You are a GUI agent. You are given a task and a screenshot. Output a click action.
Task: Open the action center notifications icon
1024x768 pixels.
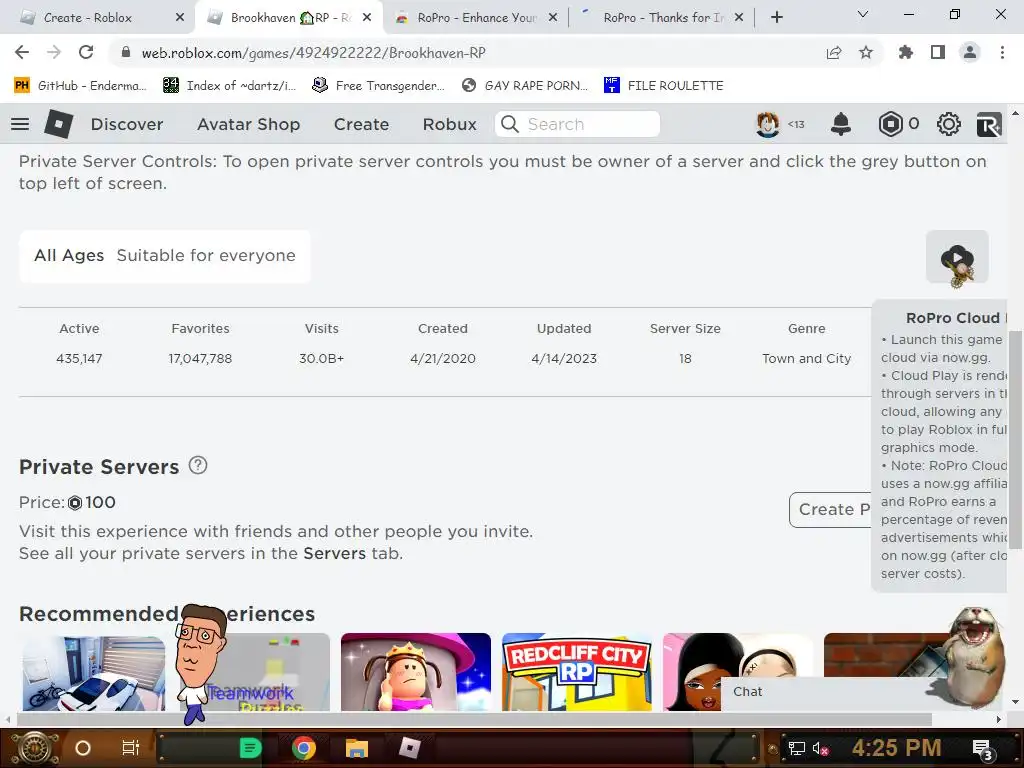point(983,749)
